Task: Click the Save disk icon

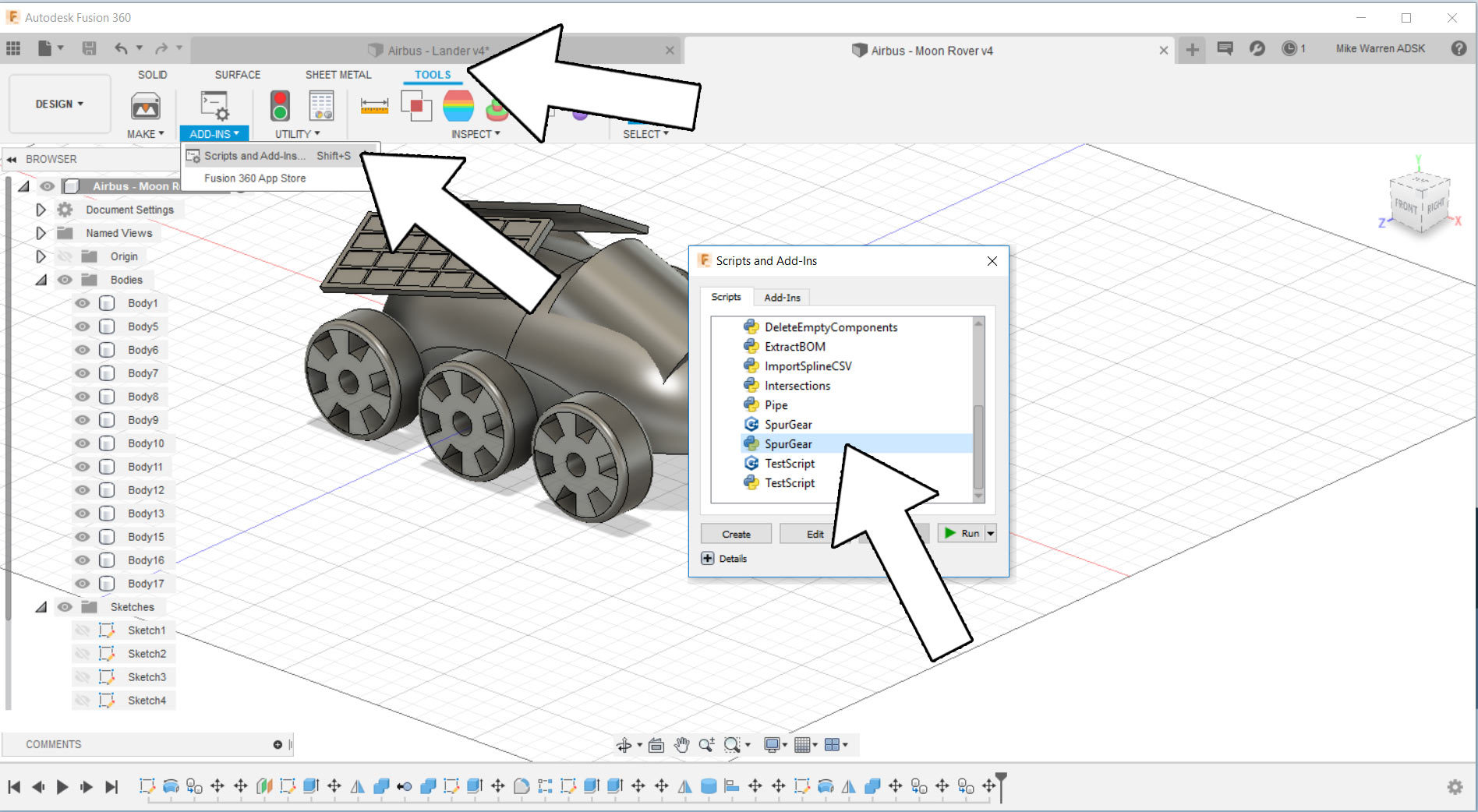Action: pos(89,48)
